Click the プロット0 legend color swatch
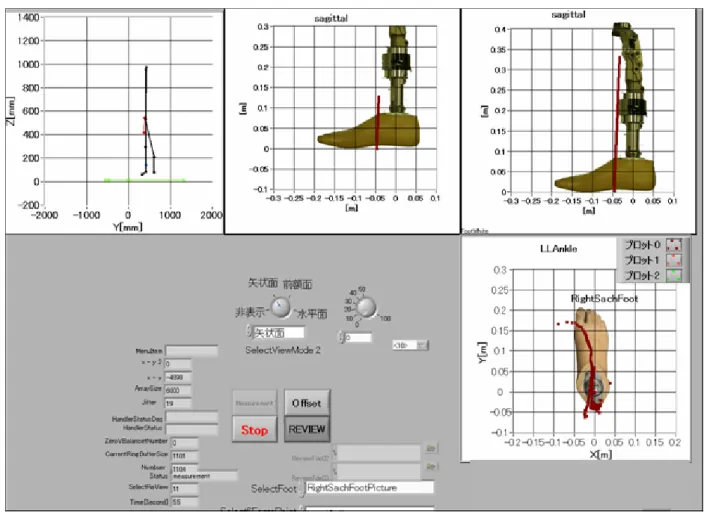The image size is (704, 513). point(674,245)
